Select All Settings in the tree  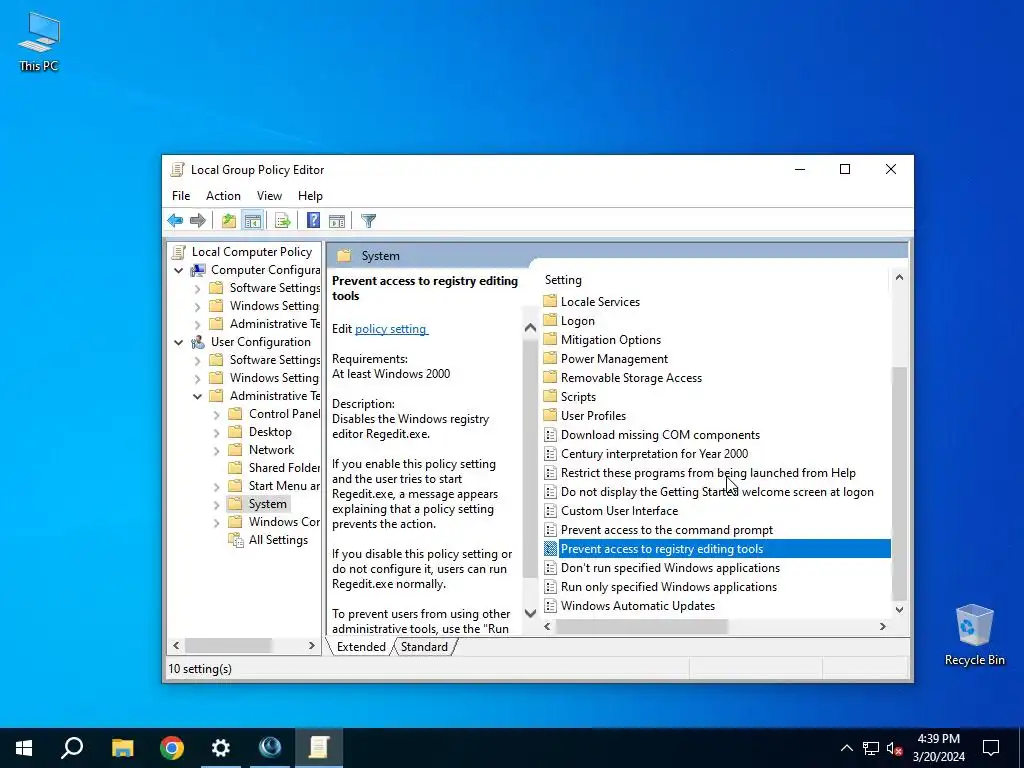pyautogui.click(x=278, y=540)
